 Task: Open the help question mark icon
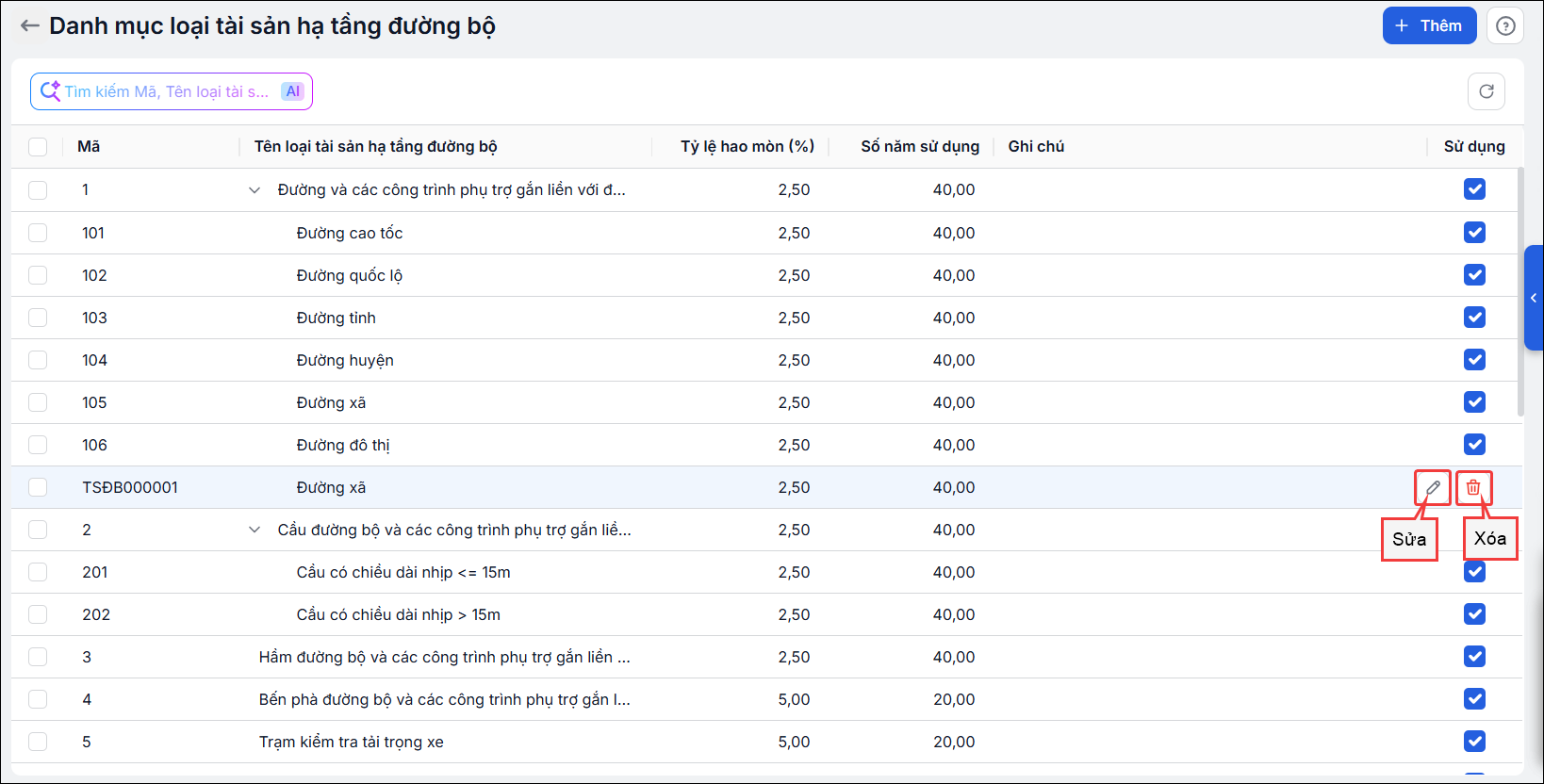[1505, 25]
